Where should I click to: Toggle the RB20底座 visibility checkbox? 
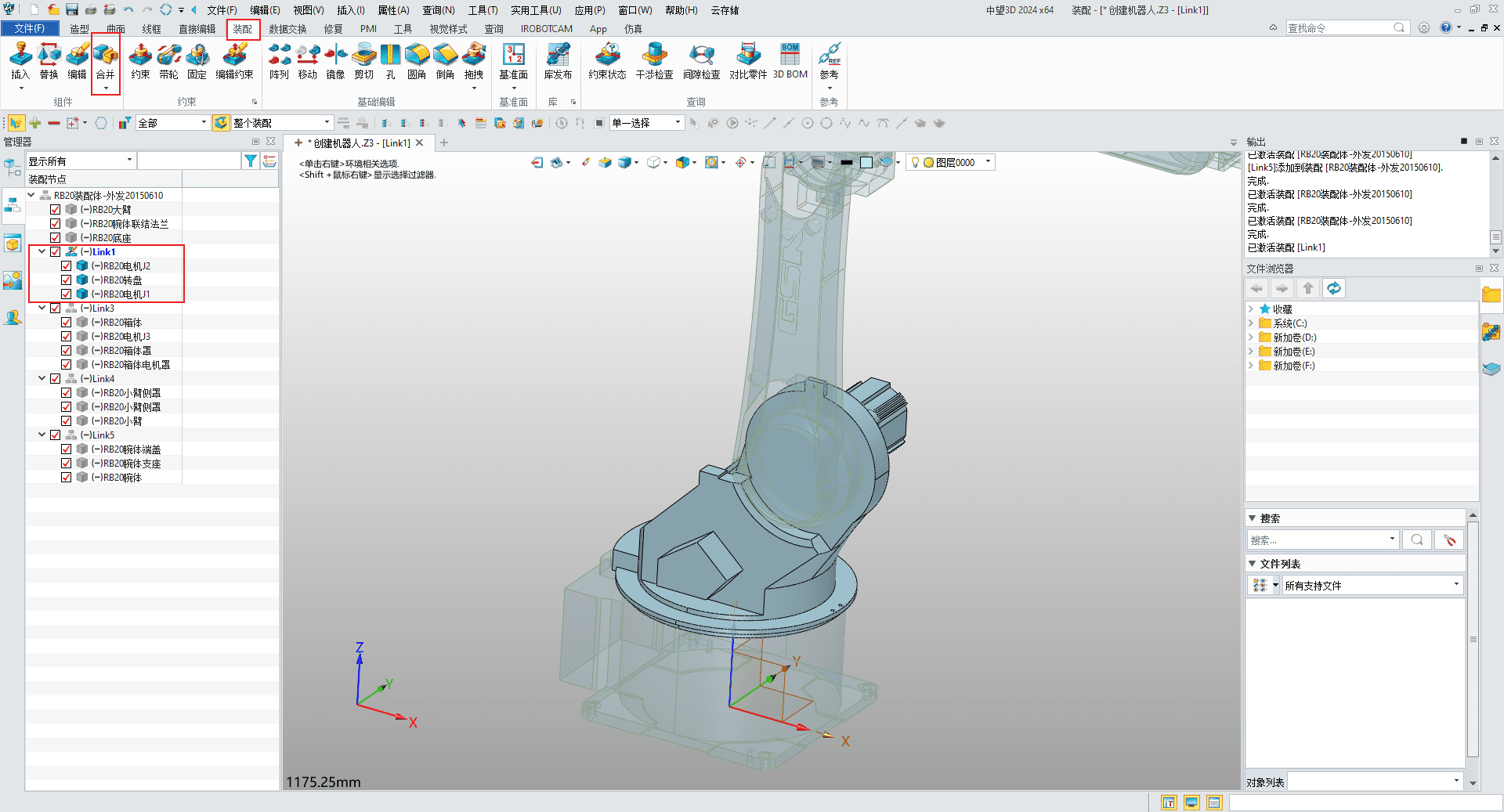[56, 237]
